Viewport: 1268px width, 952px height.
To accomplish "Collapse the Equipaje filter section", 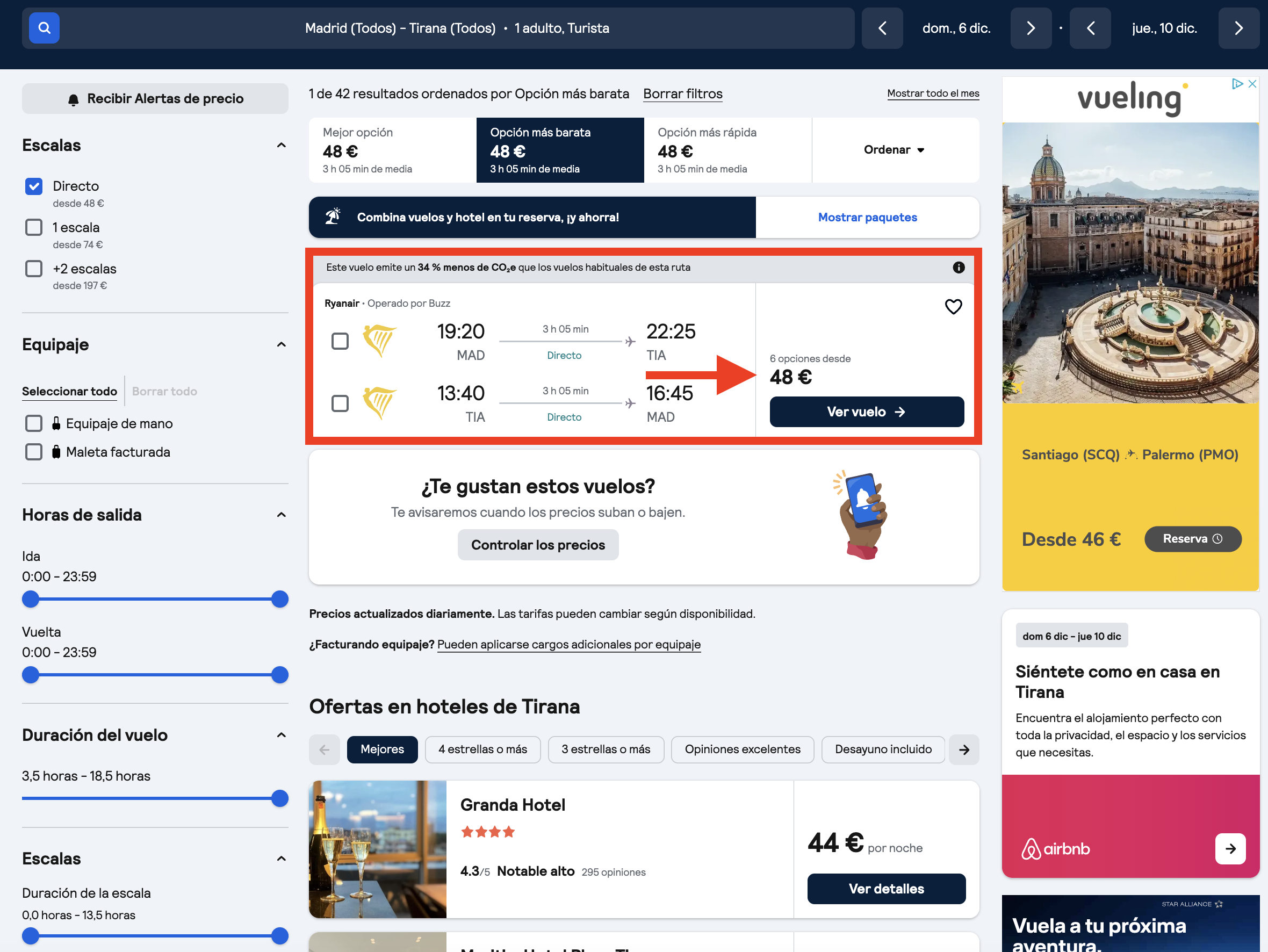I will pos(282,345).
